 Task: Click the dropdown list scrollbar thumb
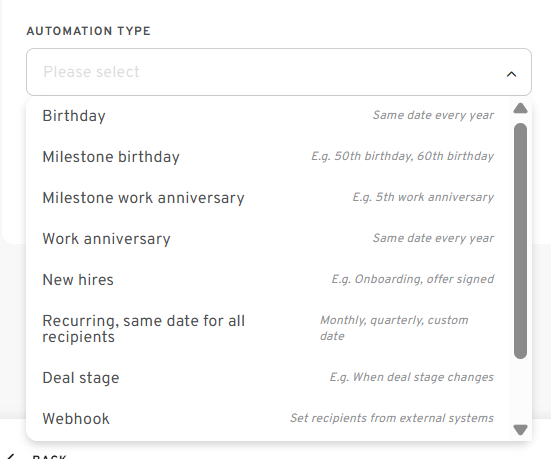pyautogui.click(x=520, y=241)
